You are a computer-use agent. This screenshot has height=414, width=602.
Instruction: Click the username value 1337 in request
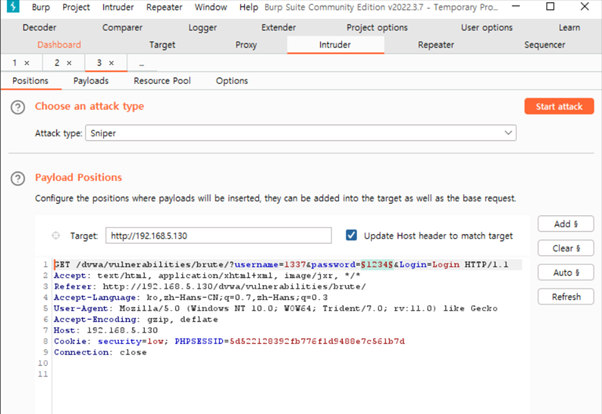tap(295, 265)
